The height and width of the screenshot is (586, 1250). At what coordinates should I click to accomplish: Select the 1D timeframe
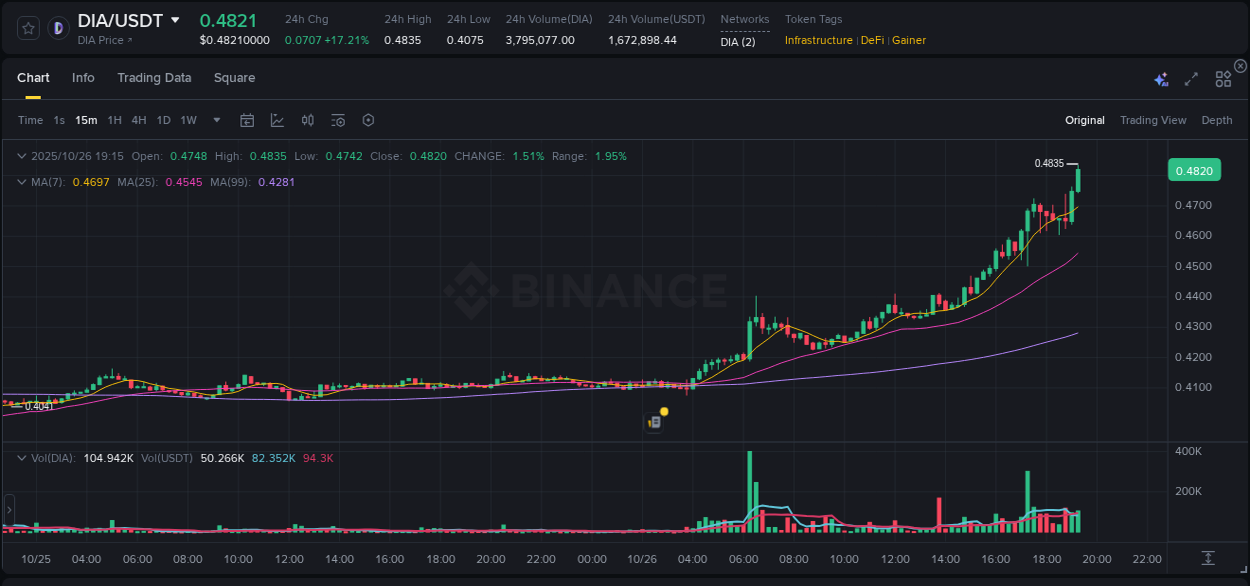point(163,120)
